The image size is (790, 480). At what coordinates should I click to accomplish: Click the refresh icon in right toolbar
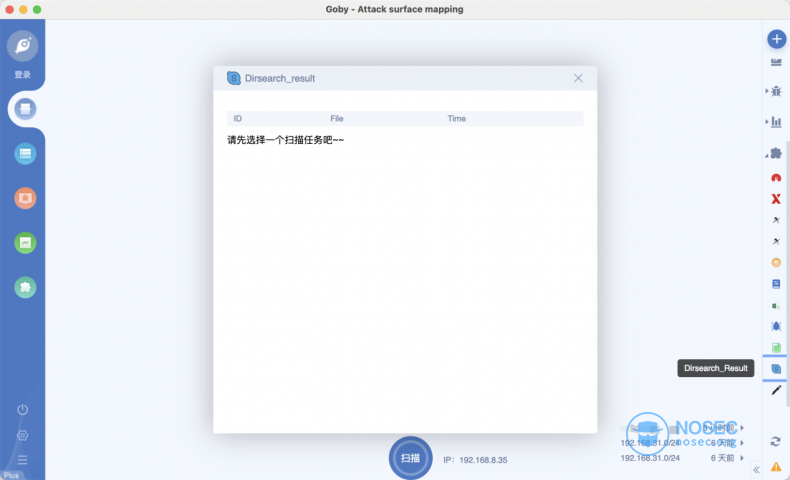pos(775,441)
